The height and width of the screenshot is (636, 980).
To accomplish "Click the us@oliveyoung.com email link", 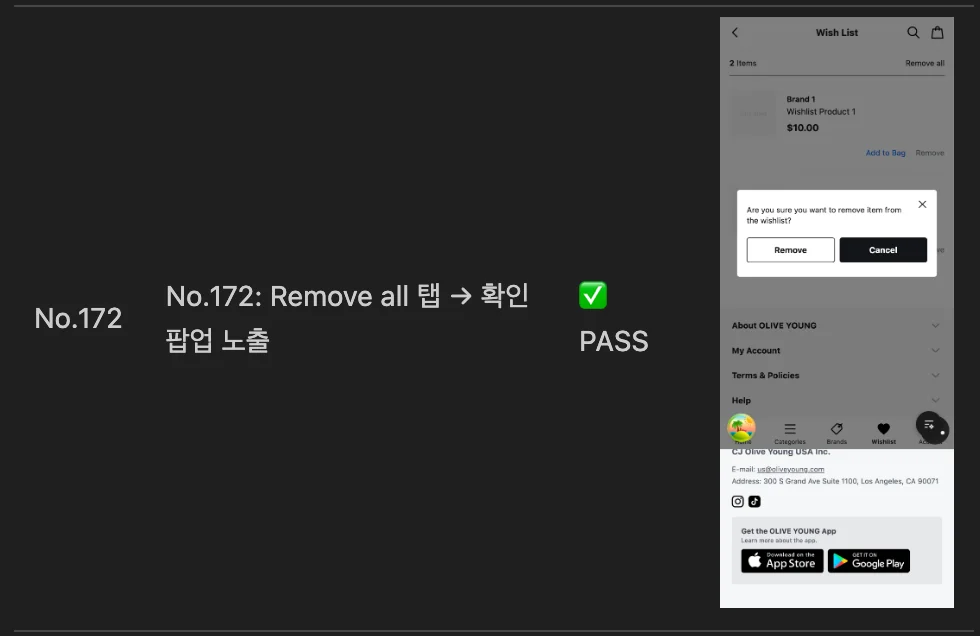I will click(791, 469).
